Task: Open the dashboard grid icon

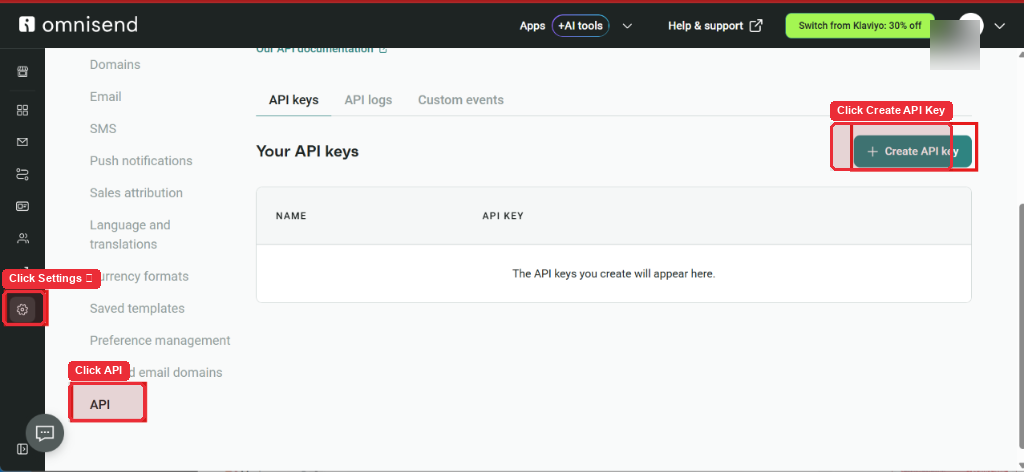Action: (22, 110)
